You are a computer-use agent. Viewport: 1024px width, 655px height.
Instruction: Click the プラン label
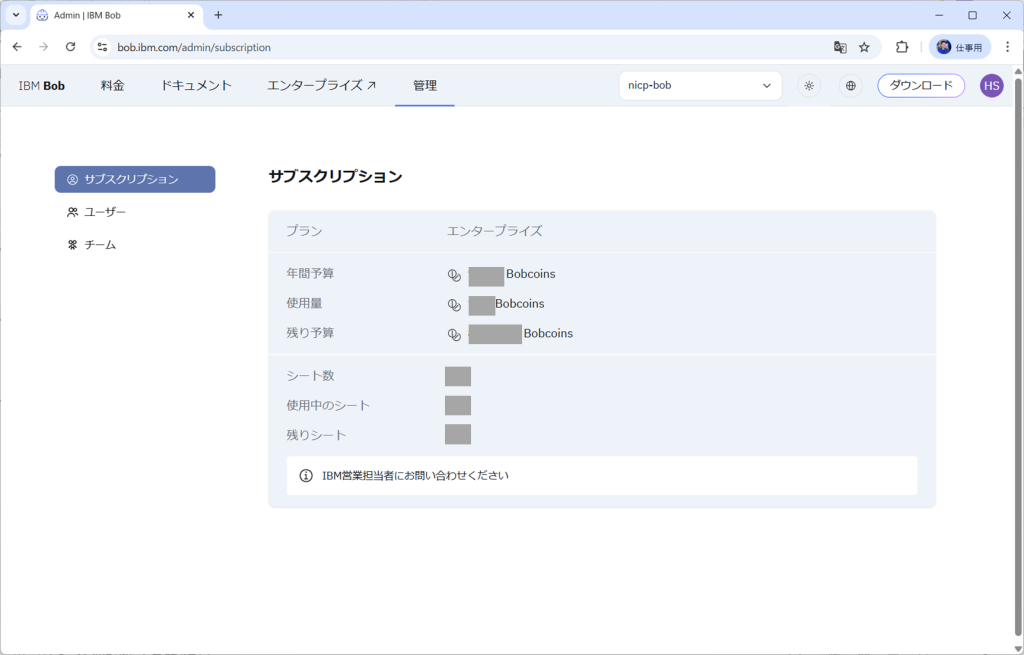pos(304,231)
